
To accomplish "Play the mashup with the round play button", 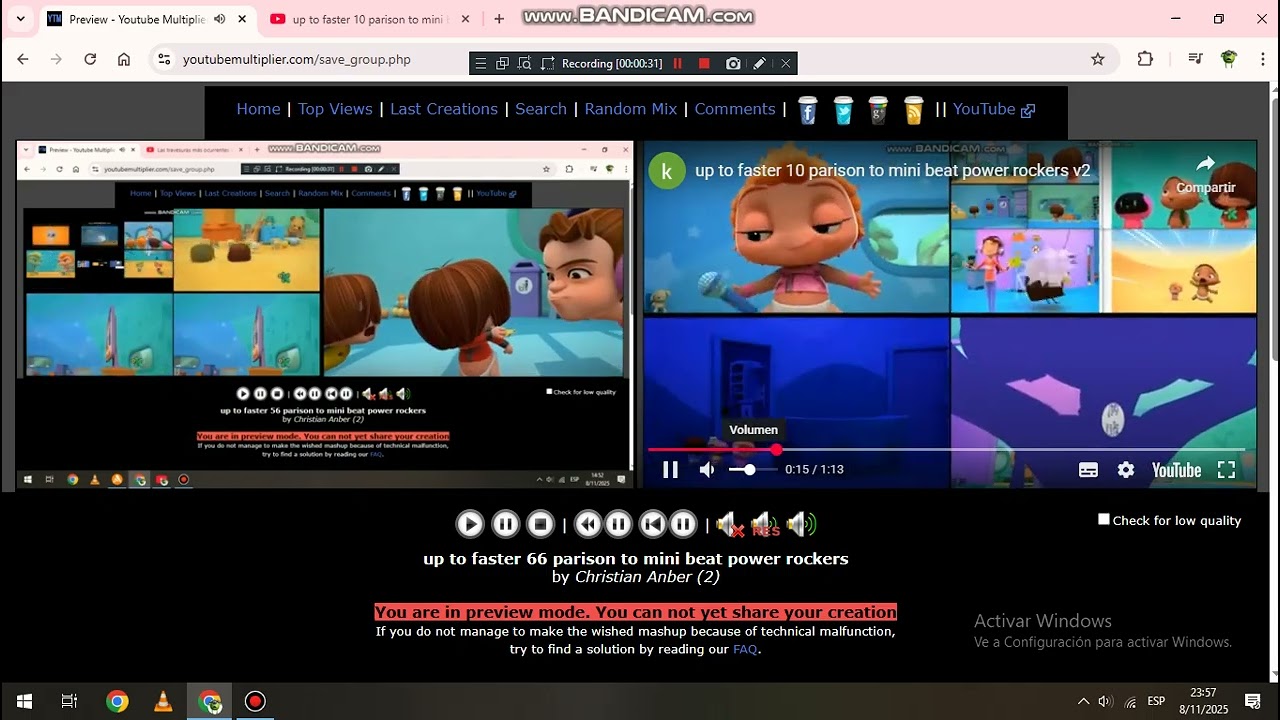I will point(470,524).
